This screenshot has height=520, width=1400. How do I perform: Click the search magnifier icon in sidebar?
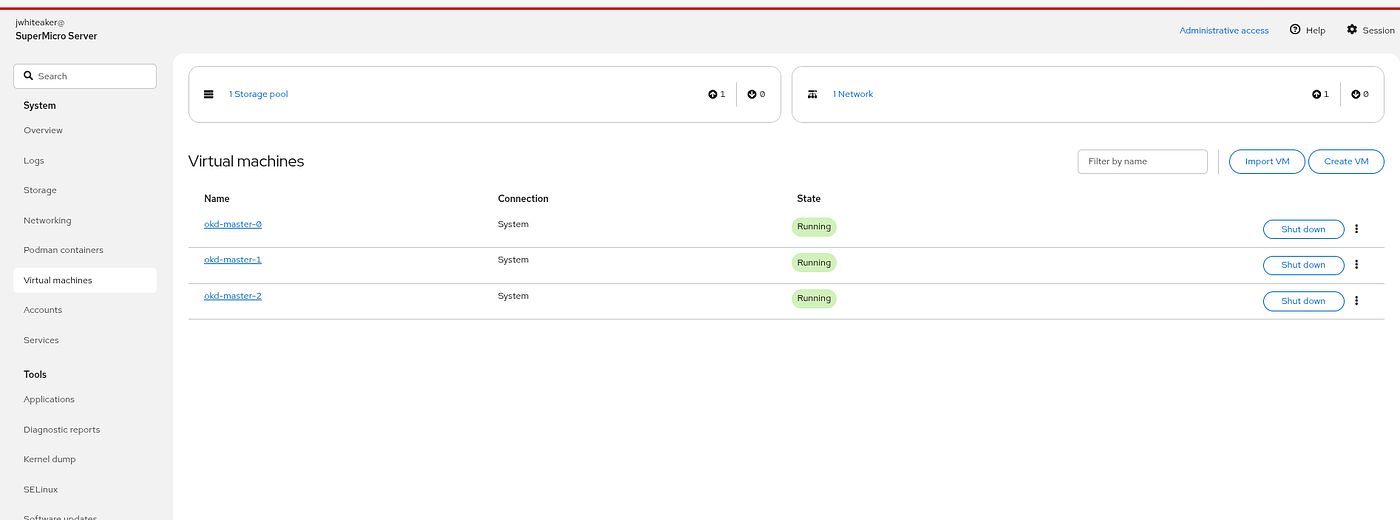(x=29, y=76)
